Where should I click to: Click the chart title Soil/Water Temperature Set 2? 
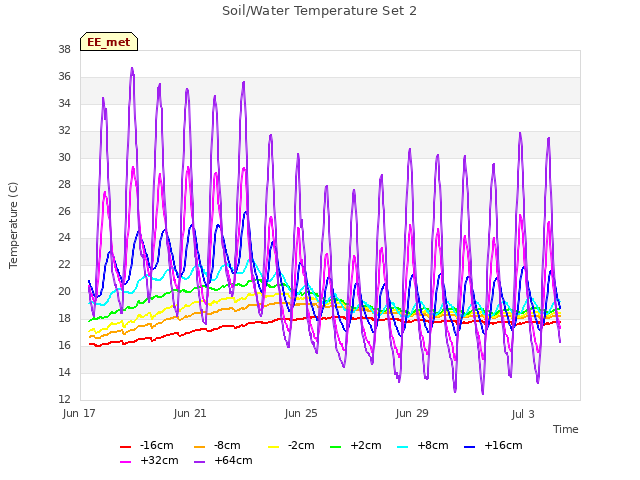click(x=319, y=11)
